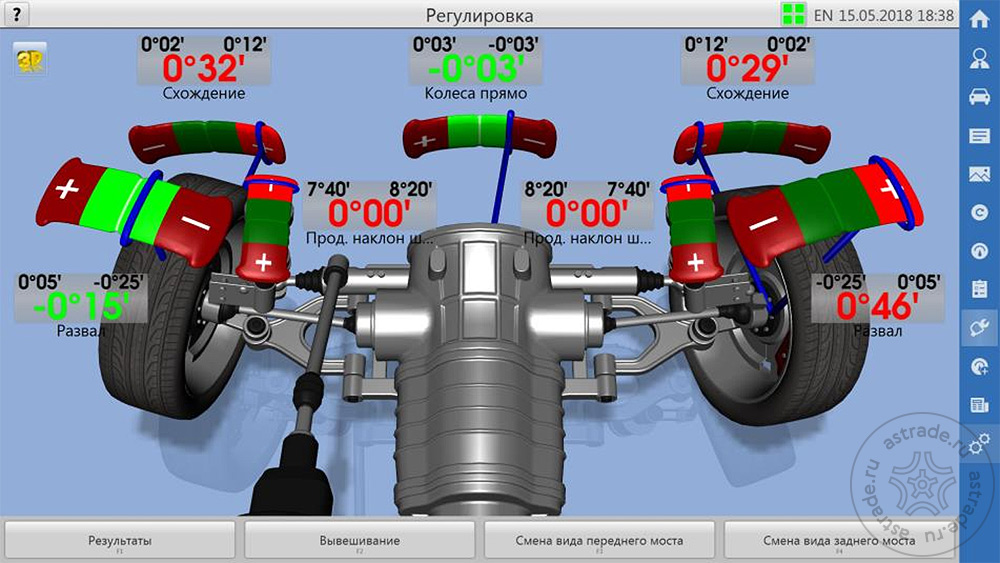The image size is (1000, 563).
Task: Open the checklist clipboard icon
Action: click(979, 289)
